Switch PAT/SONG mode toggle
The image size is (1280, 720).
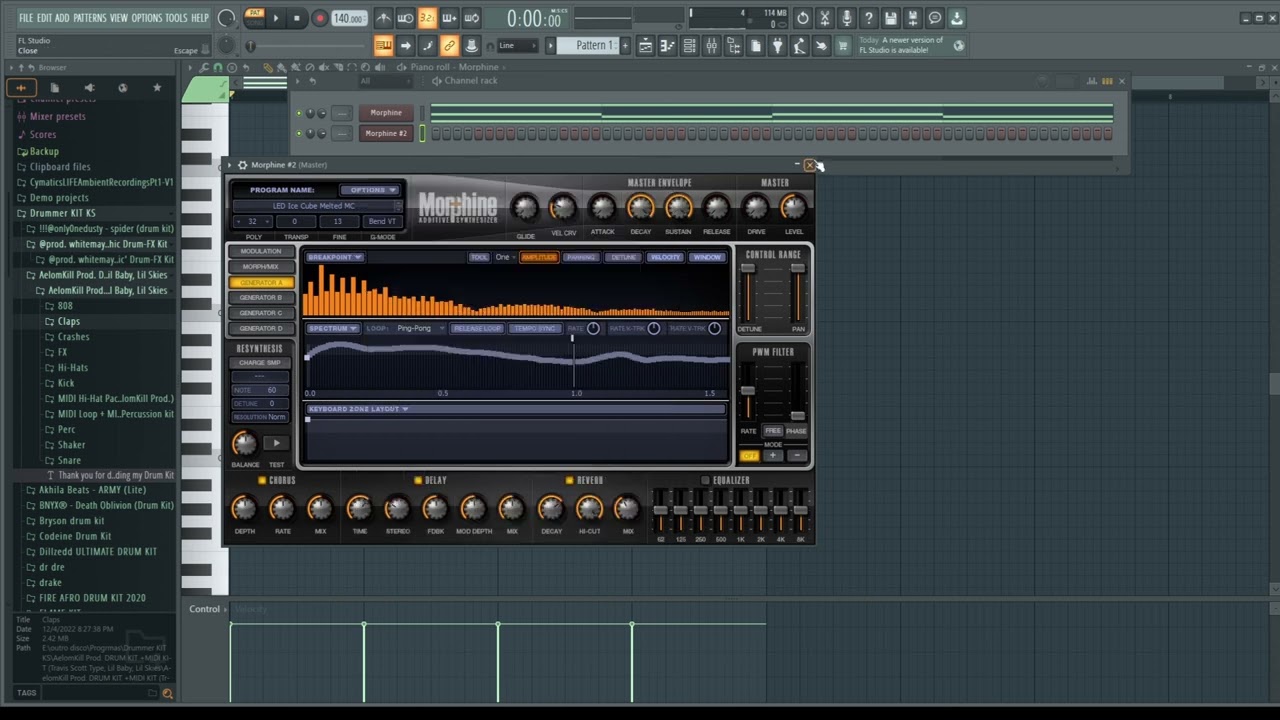coord(255,18)
